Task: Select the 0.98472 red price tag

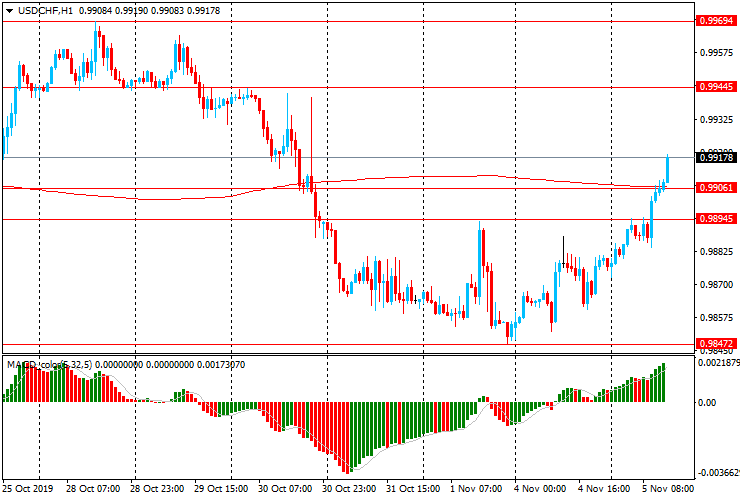Action: 717,344
